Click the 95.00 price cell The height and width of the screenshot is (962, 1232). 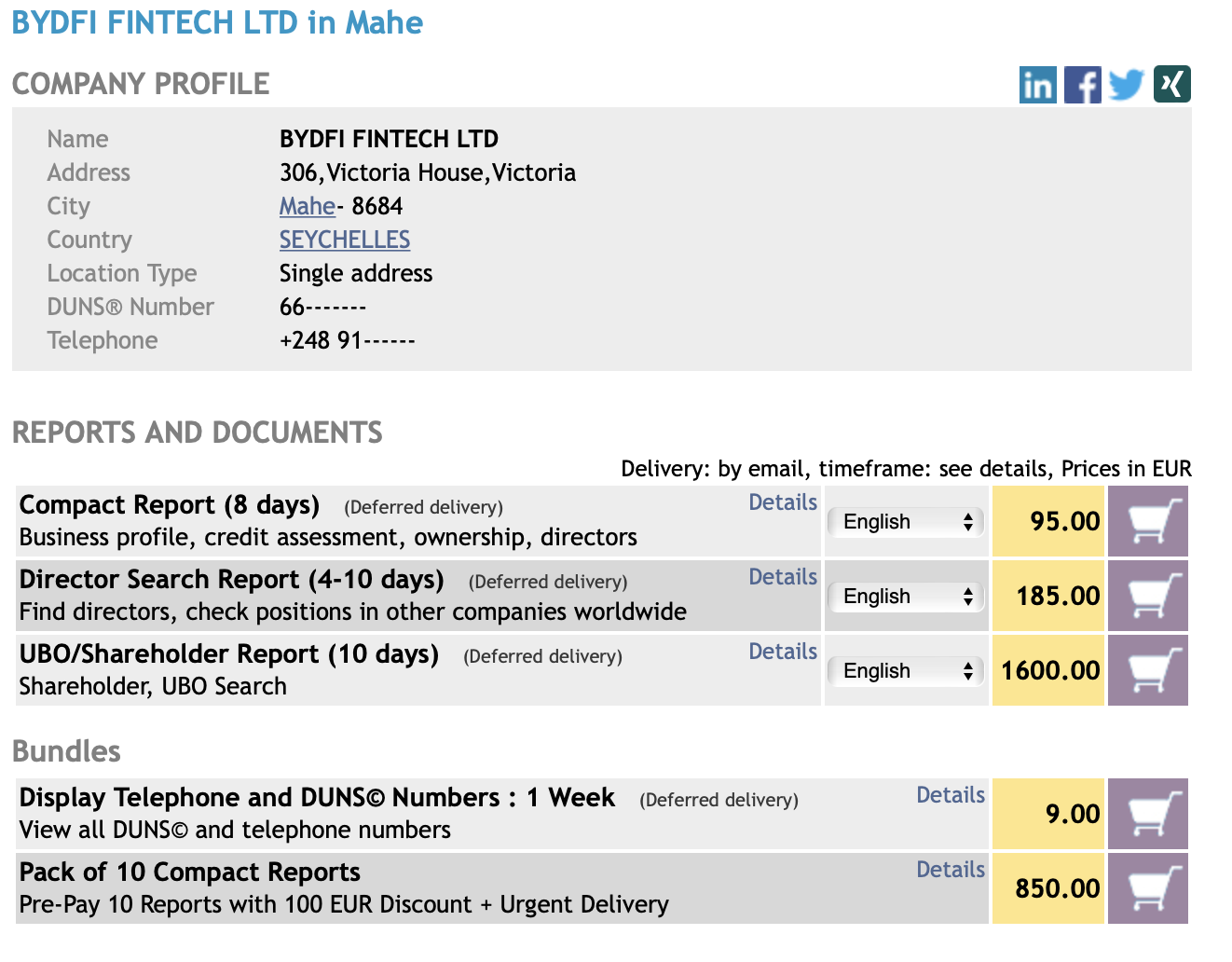coord(1048,521)
